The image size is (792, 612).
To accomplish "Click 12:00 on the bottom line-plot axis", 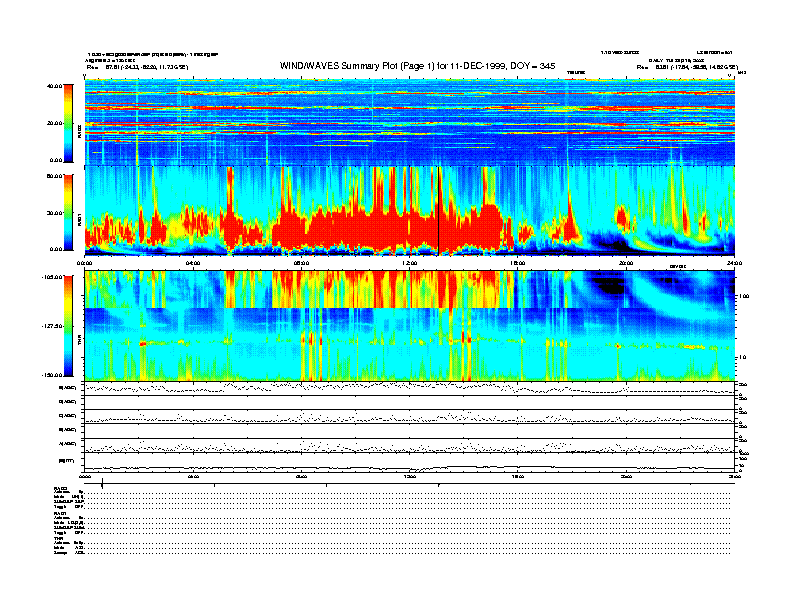I will pos(410,476).
